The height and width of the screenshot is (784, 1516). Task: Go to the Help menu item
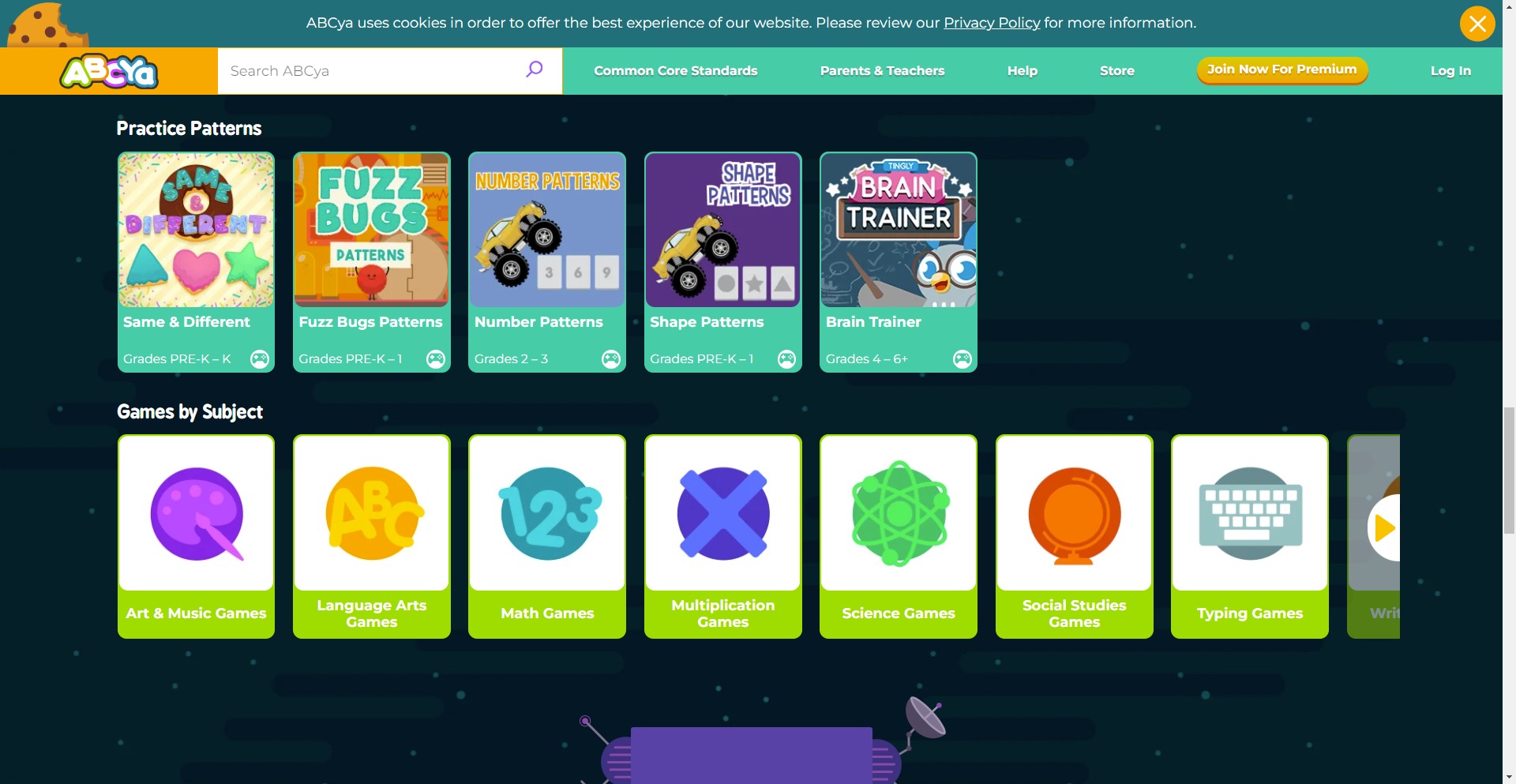click(1022, 71)
